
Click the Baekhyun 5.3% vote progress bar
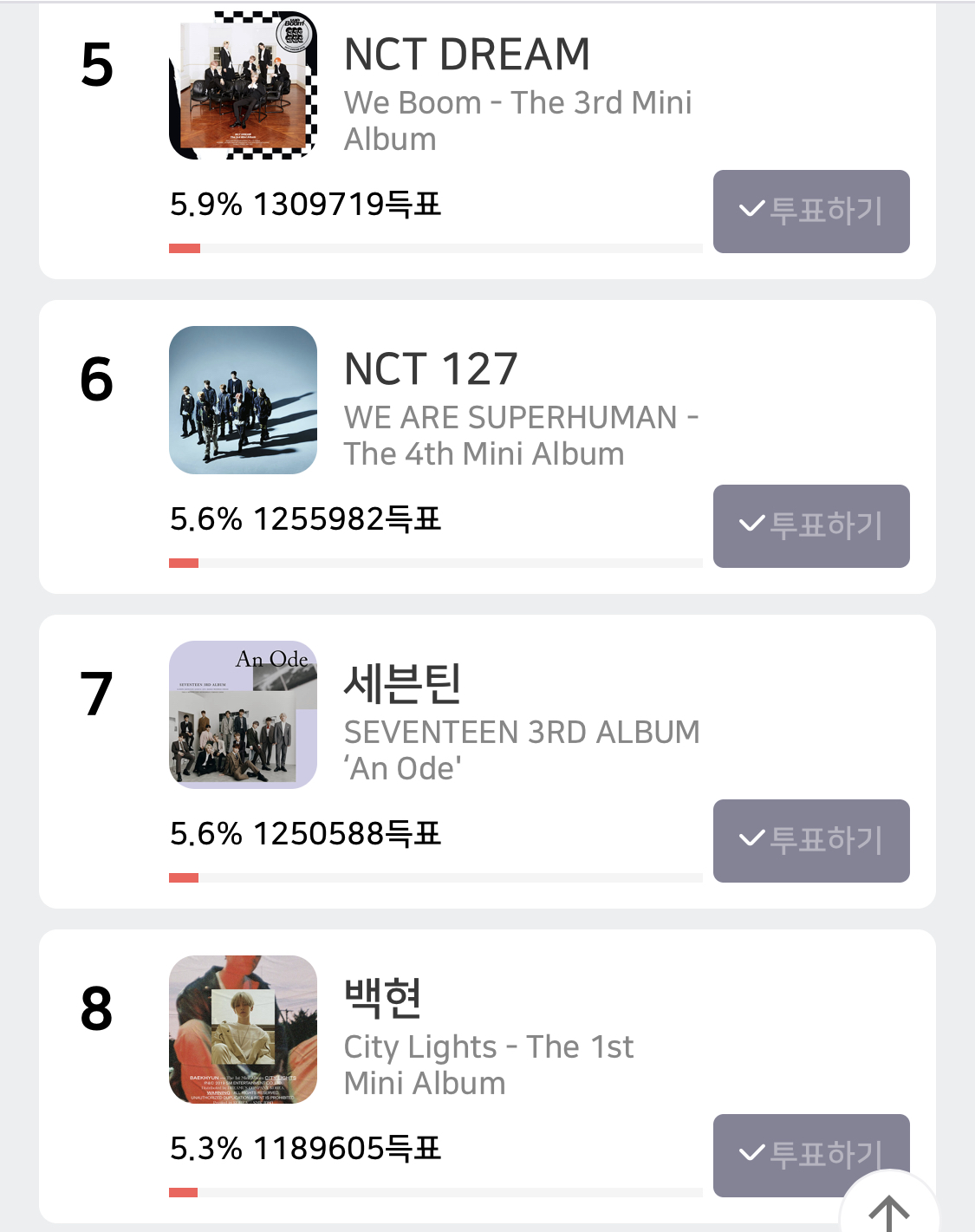click(x=435, y=1193)
